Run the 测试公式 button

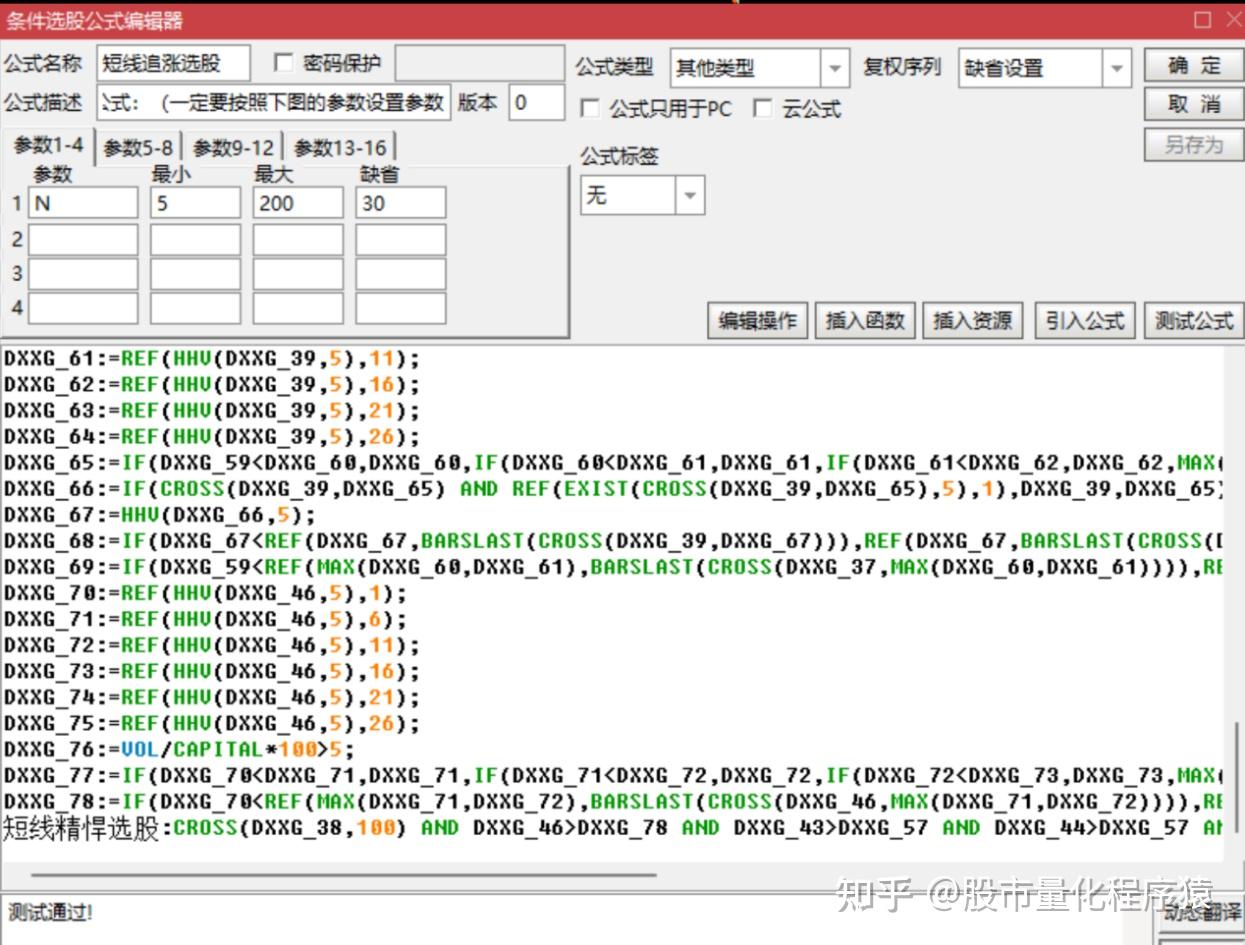pyautogui.click(x=1194, y=320)
